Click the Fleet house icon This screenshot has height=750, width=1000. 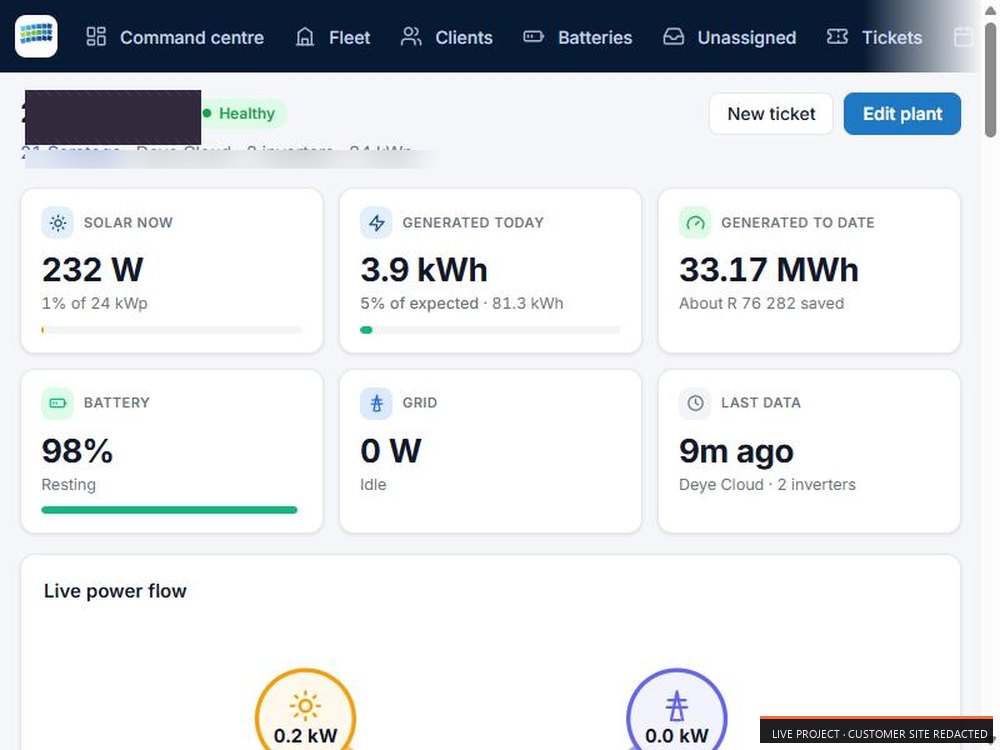[305, 36]
